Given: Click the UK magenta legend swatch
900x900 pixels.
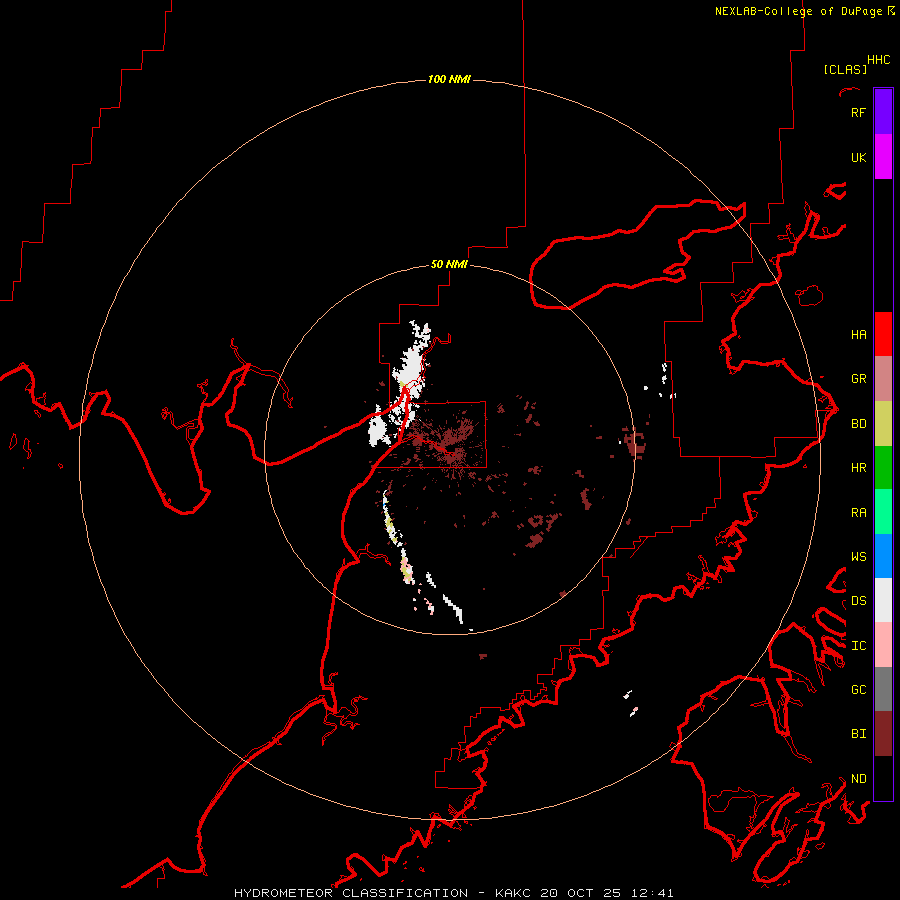Looking at the screenshot, I should pos(883,157).
